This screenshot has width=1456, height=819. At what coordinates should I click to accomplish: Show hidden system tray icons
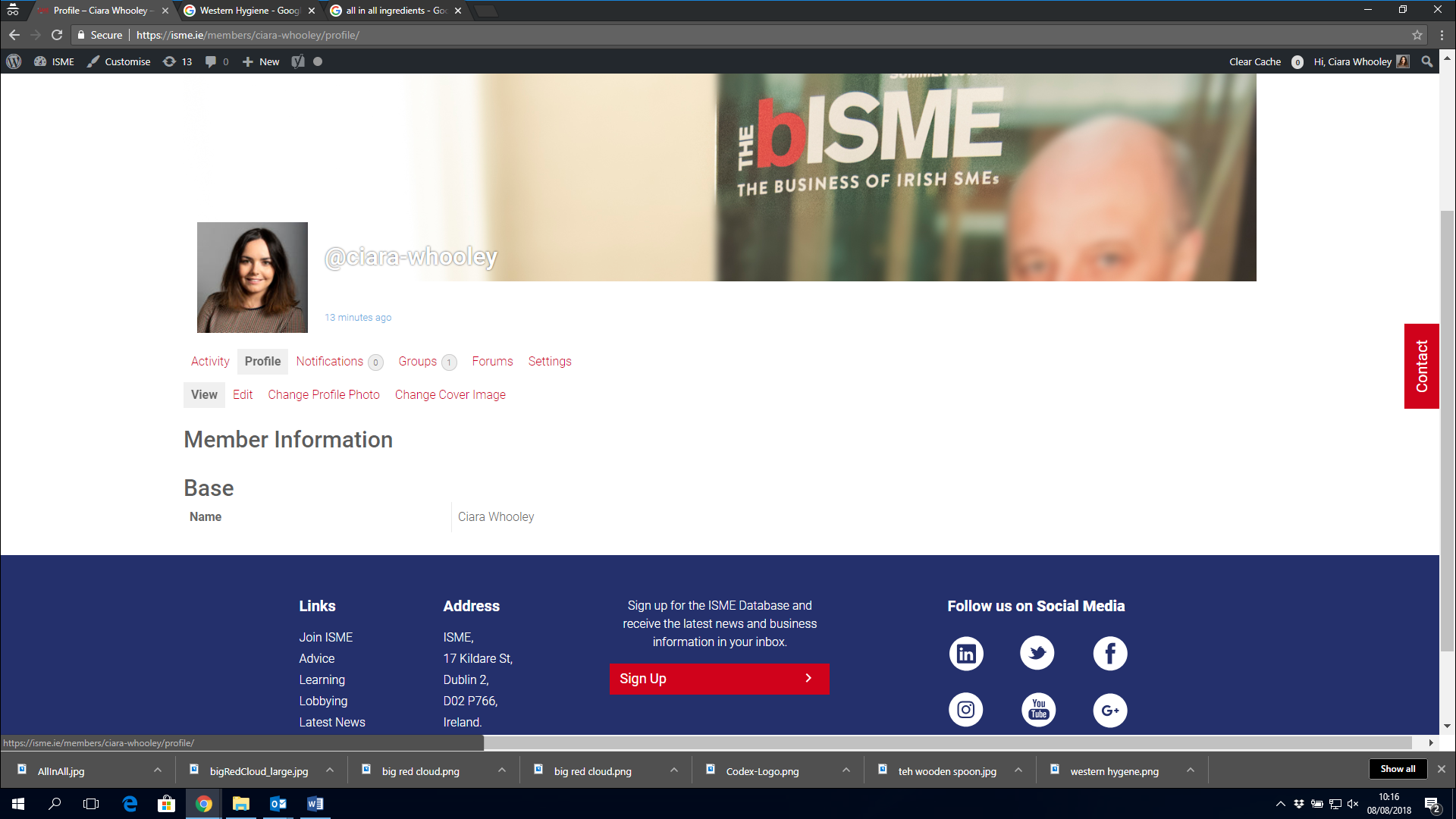coord(1281,804)
